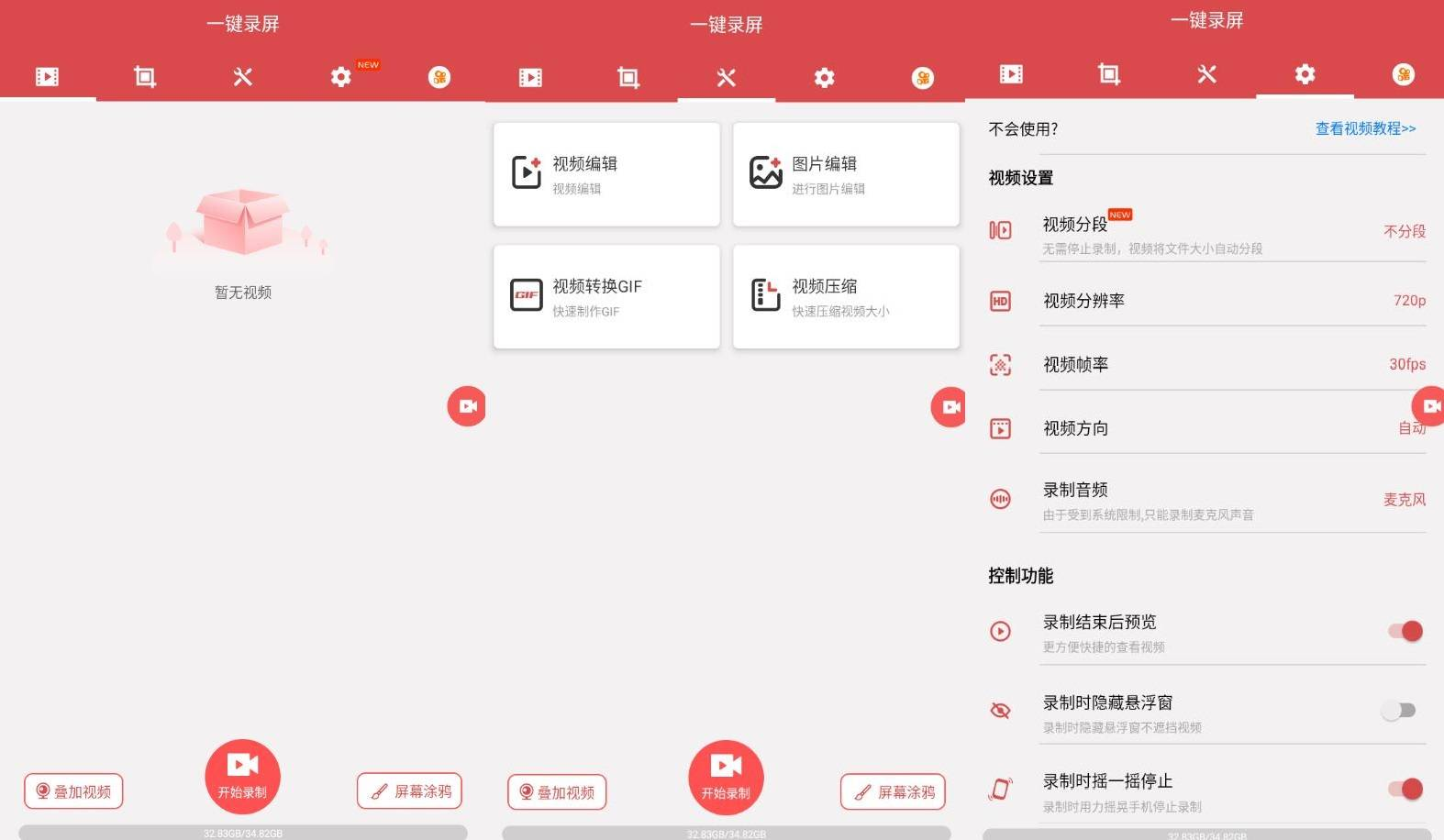Change the 30fps frame rate value
Image resolution: width=1444 pixels, height=840 pixels.
[1406, 365]
